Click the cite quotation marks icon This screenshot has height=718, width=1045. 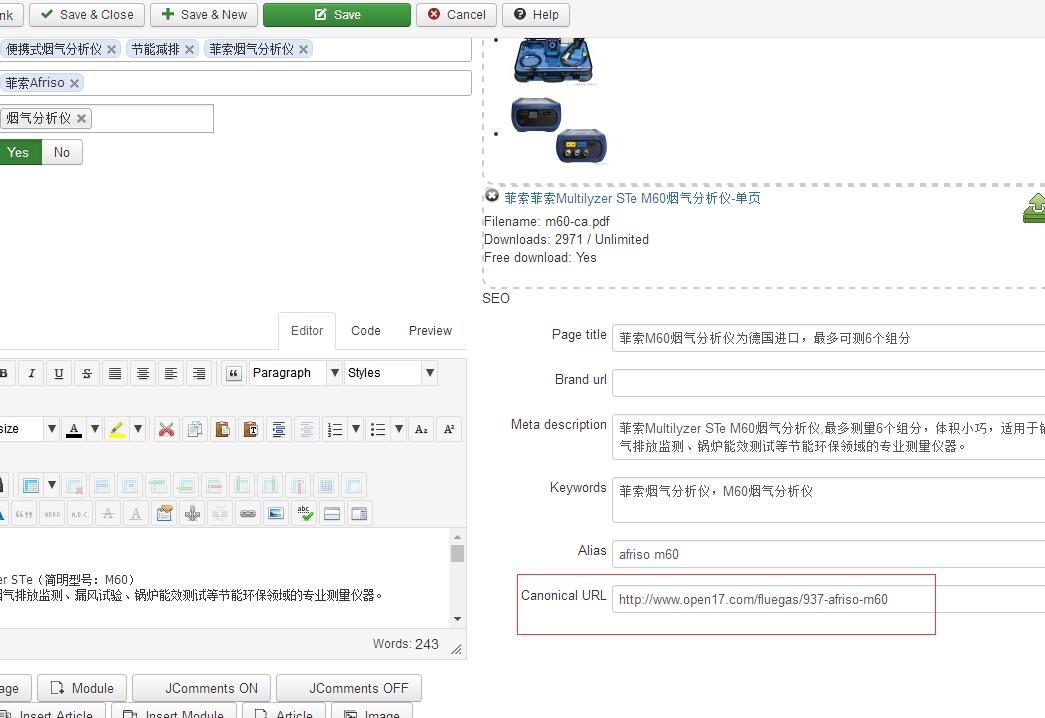(24, 513)
